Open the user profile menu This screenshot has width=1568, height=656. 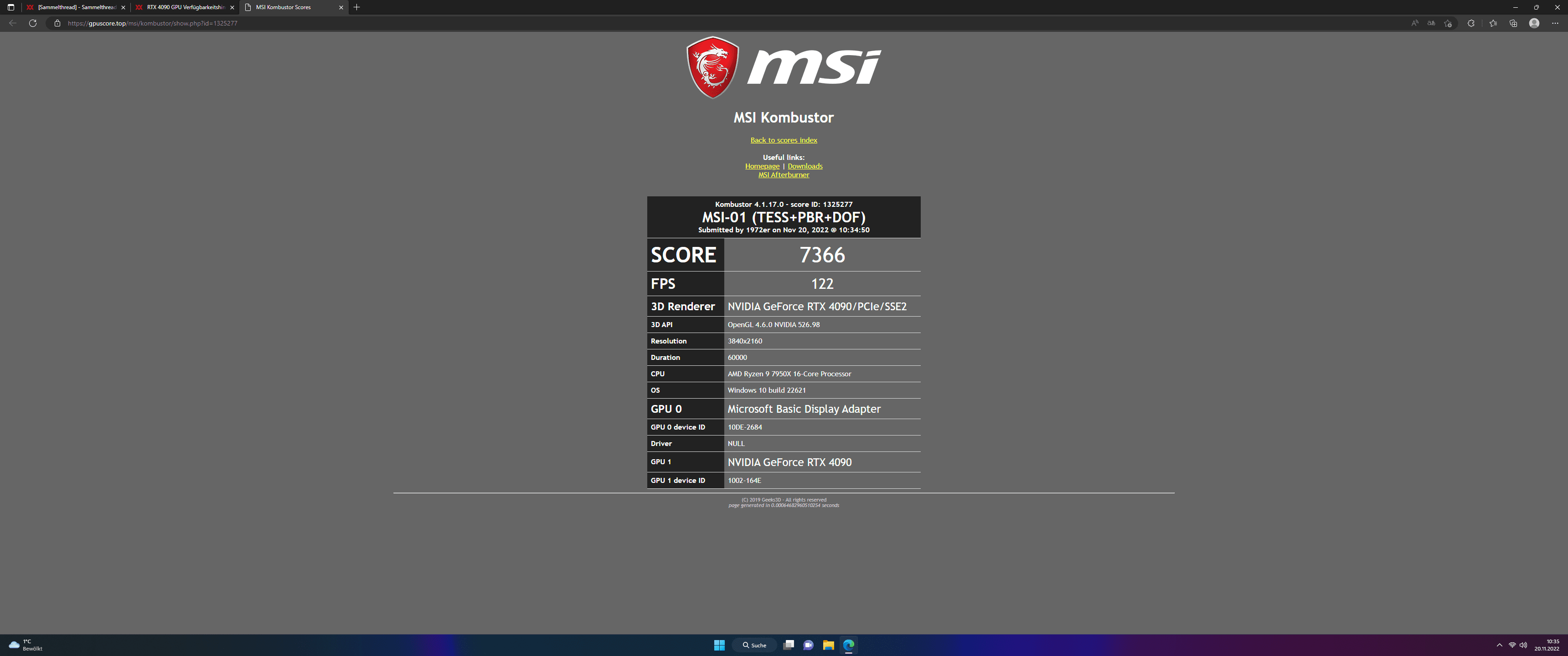[1534, 23]
